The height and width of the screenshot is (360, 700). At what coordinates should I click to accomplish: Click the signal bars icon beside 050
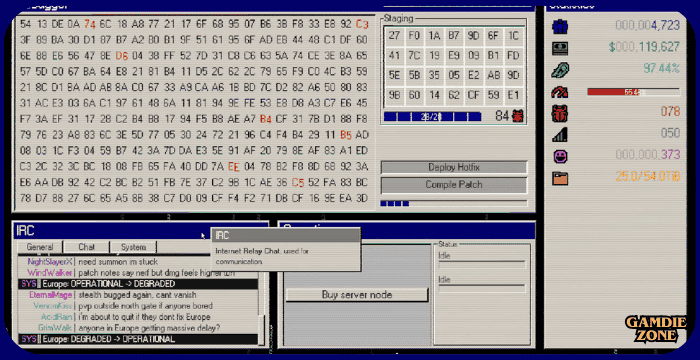559,134
